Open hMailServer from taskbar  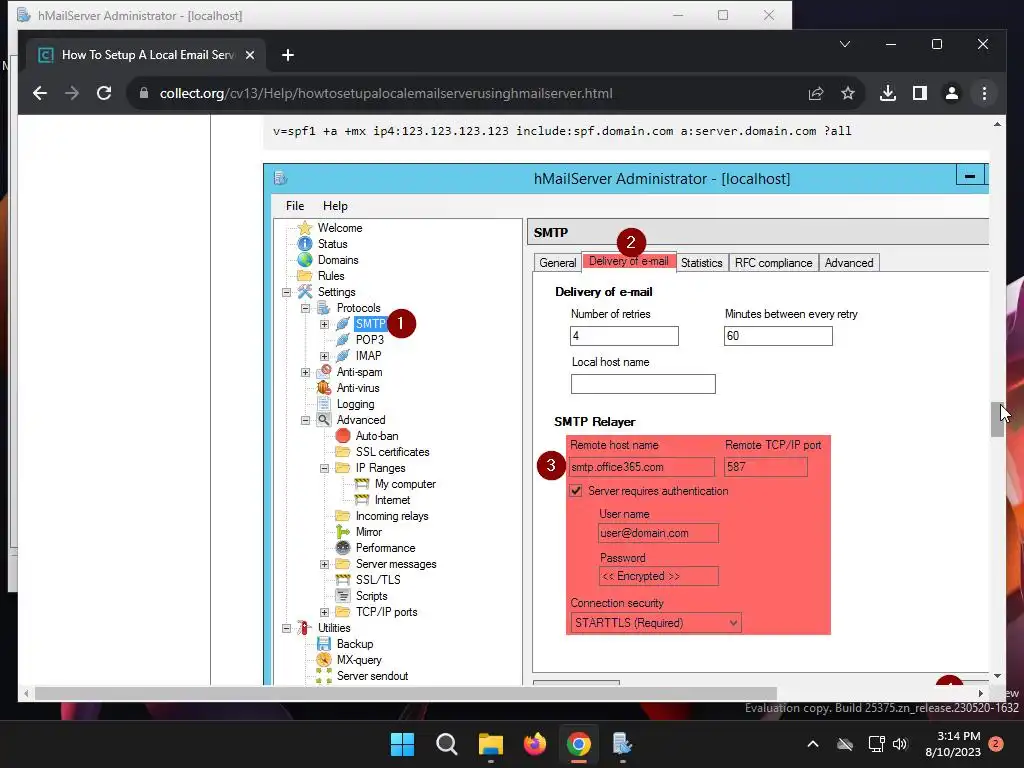tap(622, 744)
